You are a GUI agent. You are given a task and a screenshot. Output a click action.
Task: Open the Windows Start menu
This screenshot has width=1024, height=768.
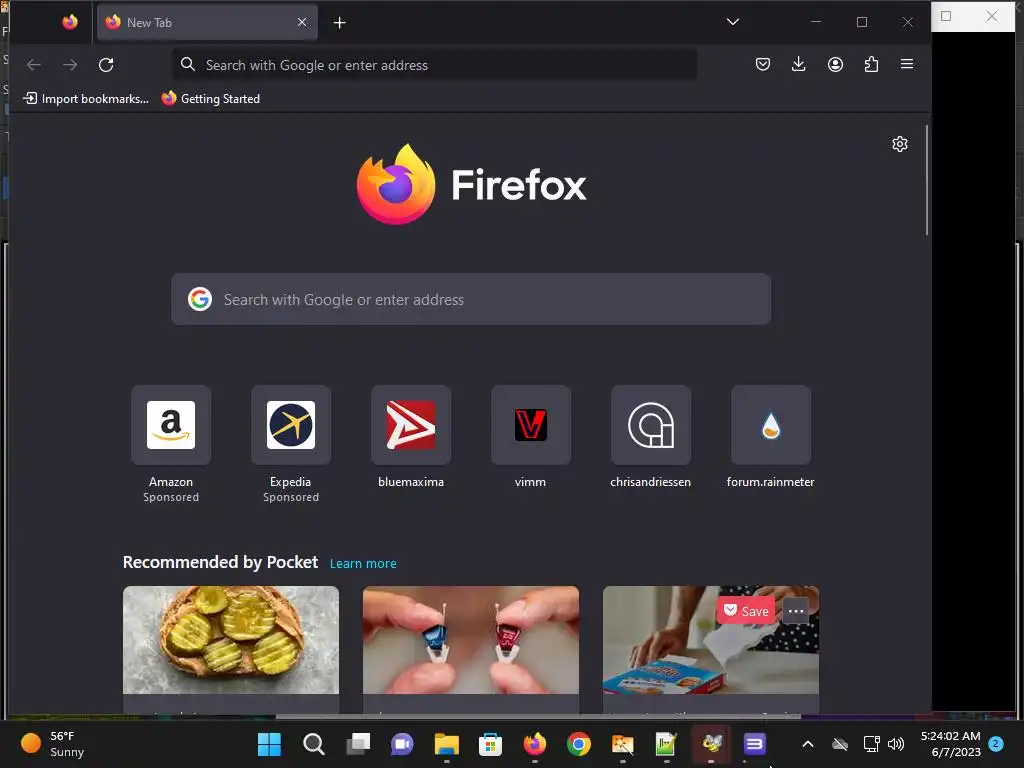point(269,744)
